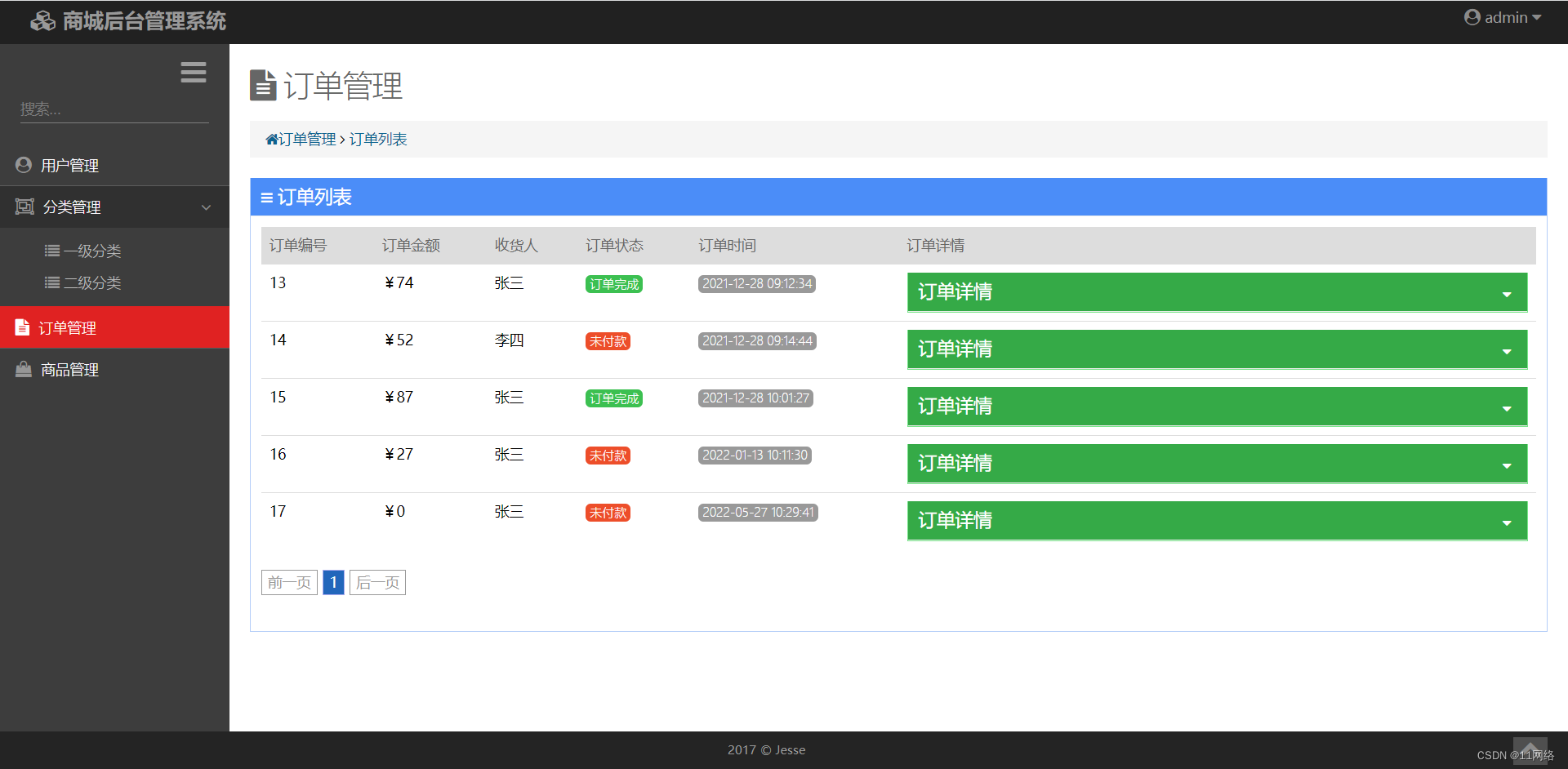Click 订单编号 column header
This screenshot has width=1568, height=769.
point(298,246)
